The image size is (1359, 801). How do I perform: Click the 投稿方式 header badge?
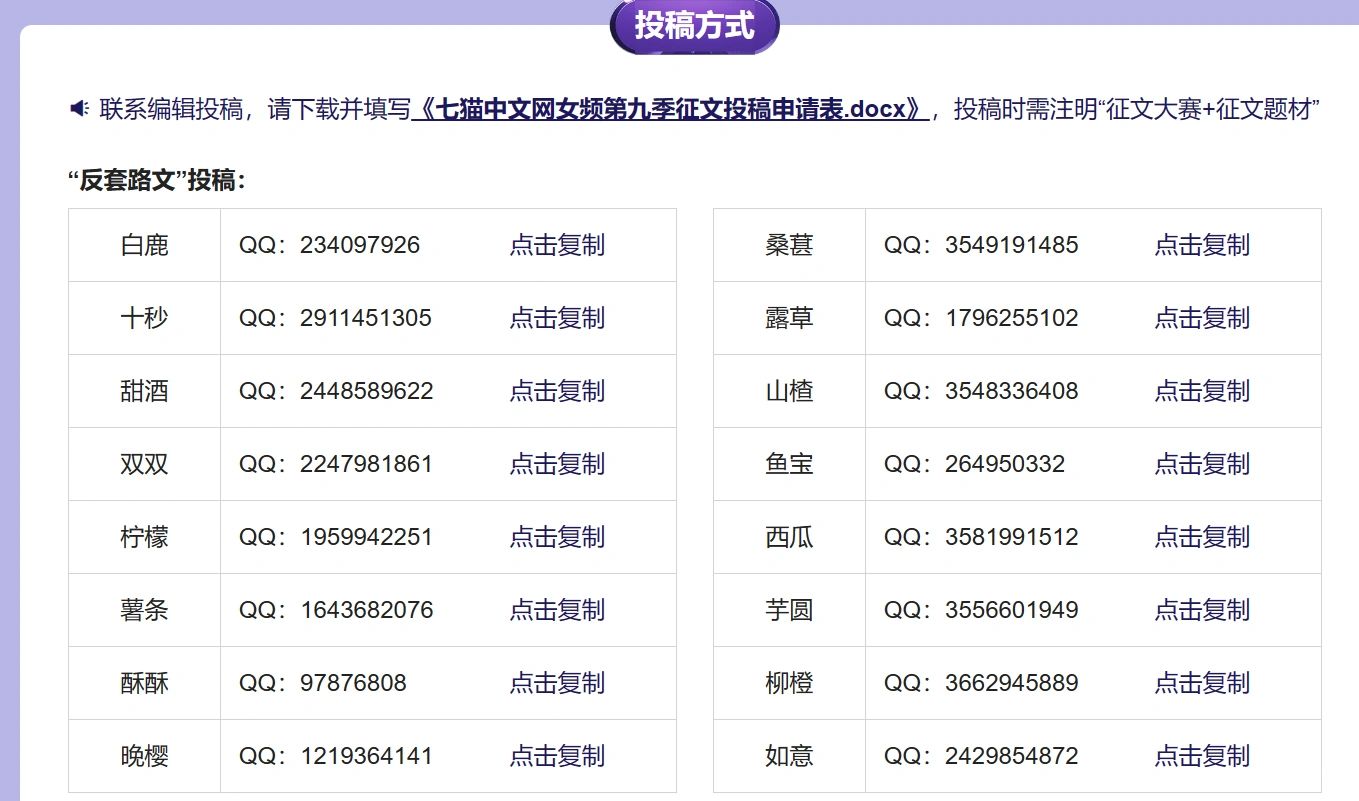coord(694,25)
